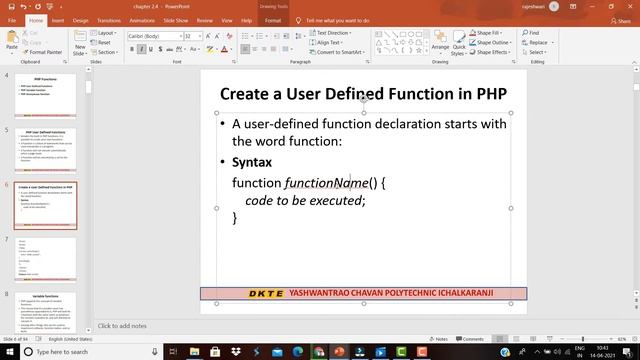The width and height of the screenshot is (640, 360).
Task: Toggle Justify paragraph alignment
Action: (x=273, y=49)
